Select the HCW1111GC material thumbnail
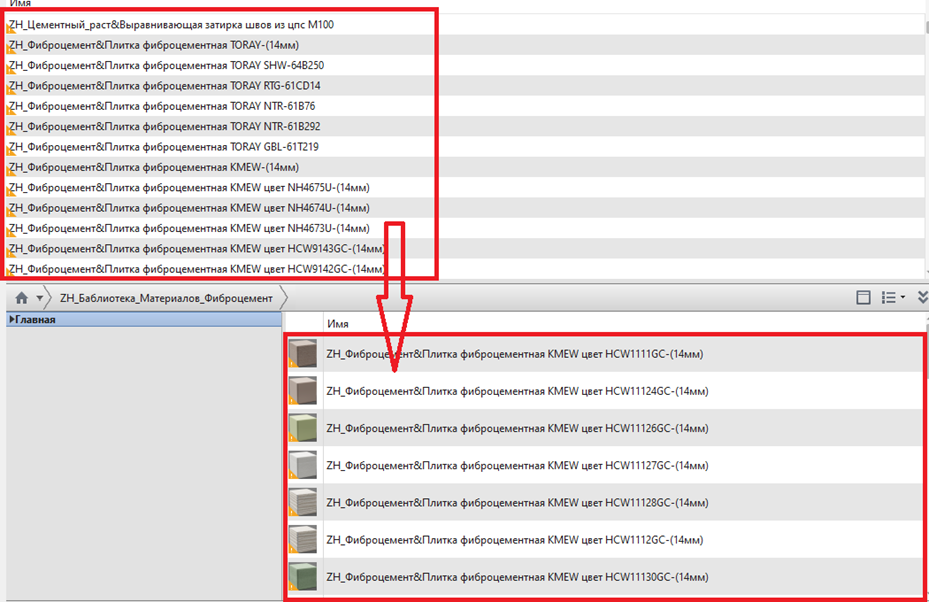Image resolution: width=929 pixels, height=602 pixels. (x=303, y=354)
